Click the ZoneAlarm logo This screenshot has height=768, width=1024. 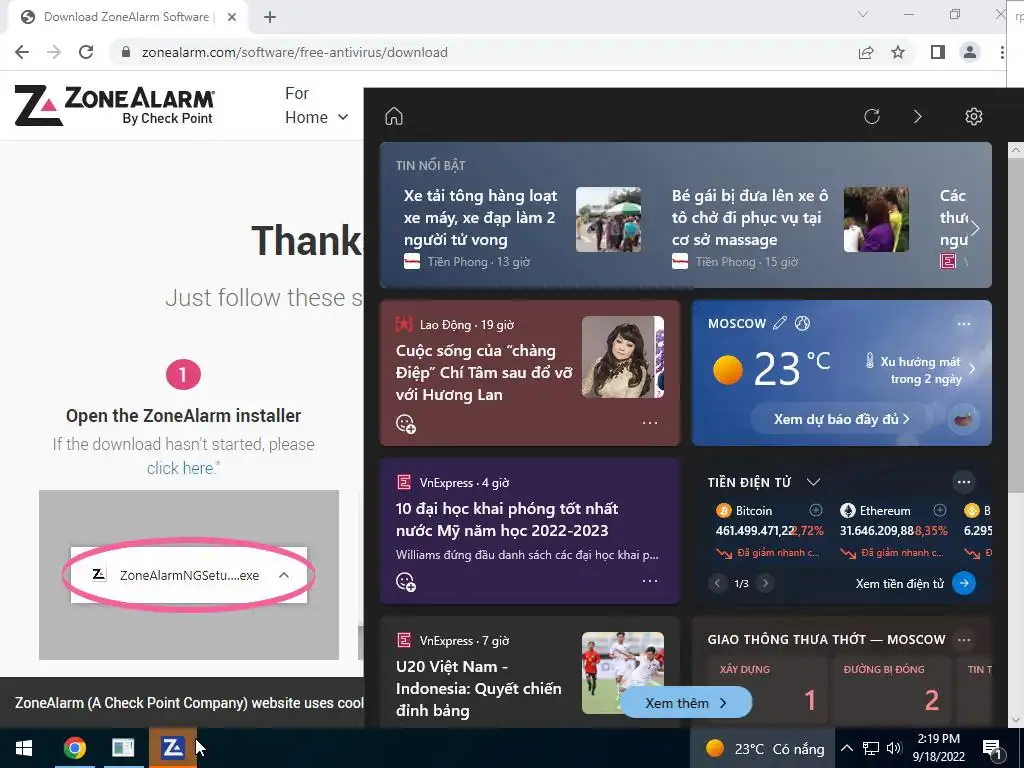(114, 104)
